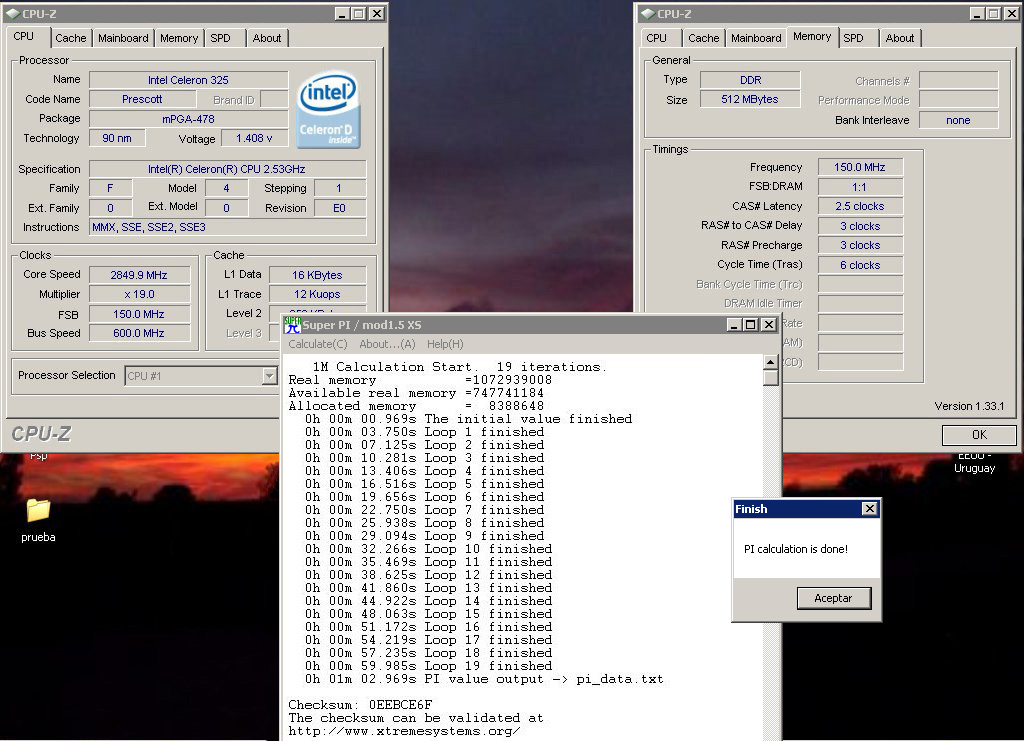Switch to CPU tab in right CPU-Z
This screenshot has width=1024, height=741.
[x=656, y=38]
